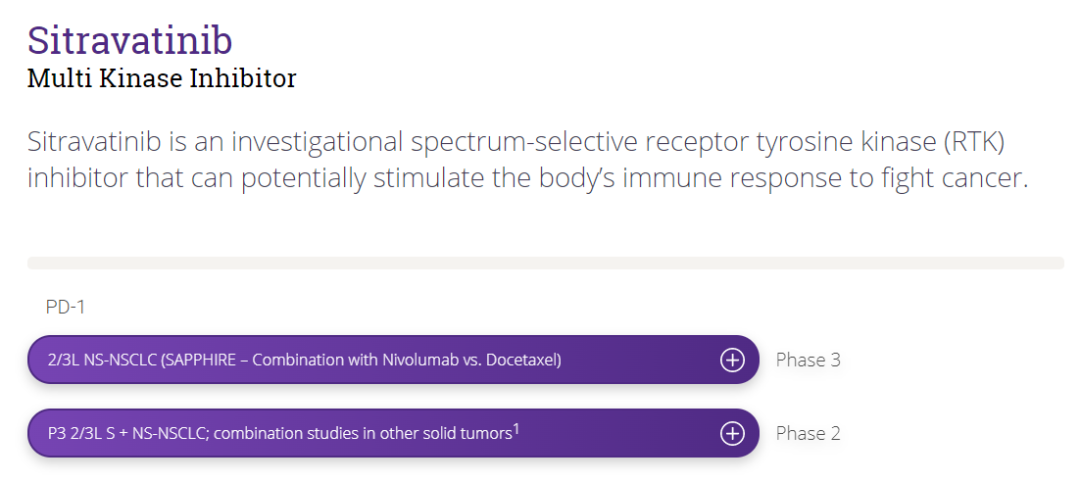Click plus icon on solid tumors row
1080x482 pixels.
[732, 433]
